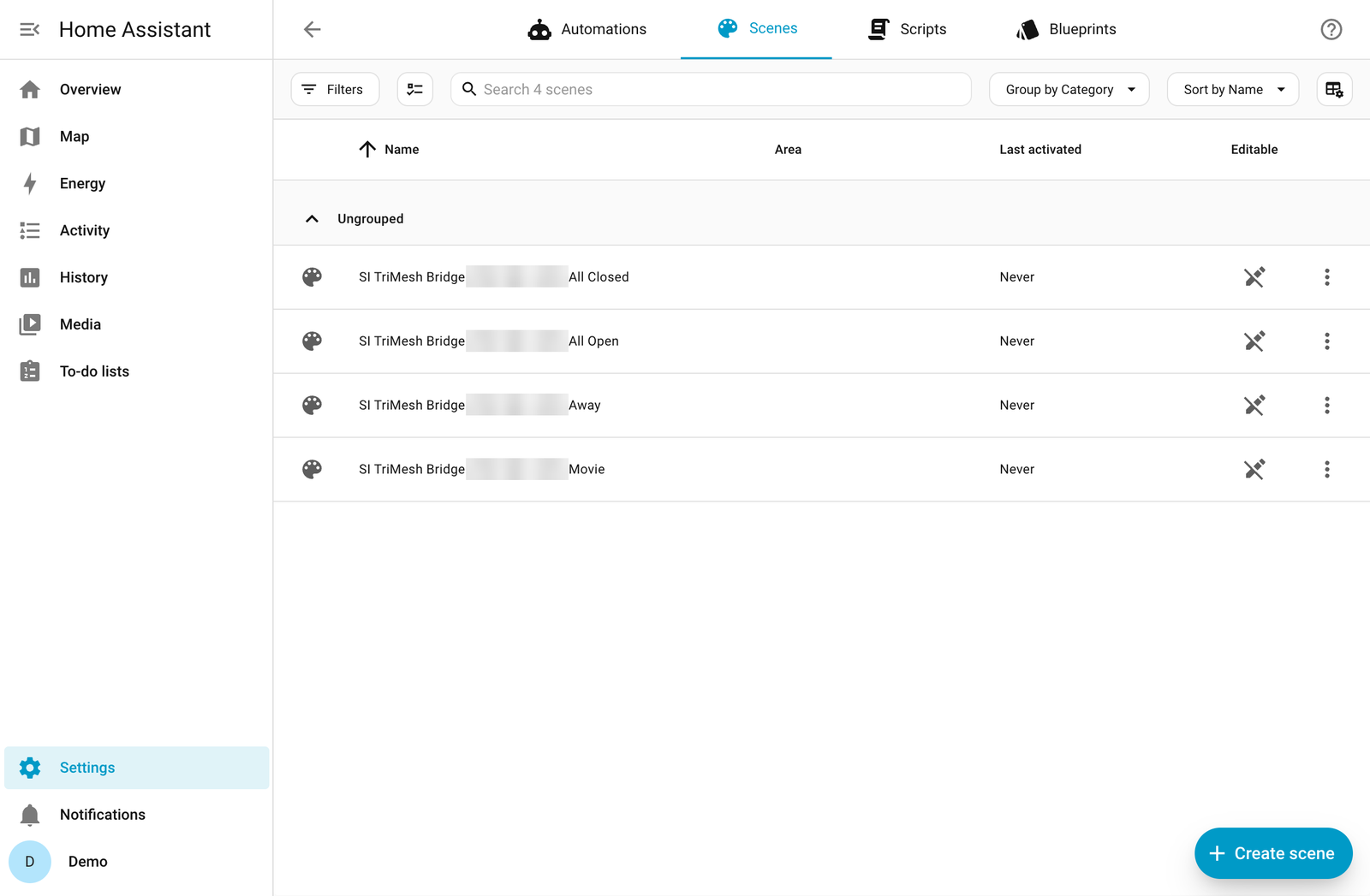Open the Activity log
1370x896 pixels.
[137, 231]
